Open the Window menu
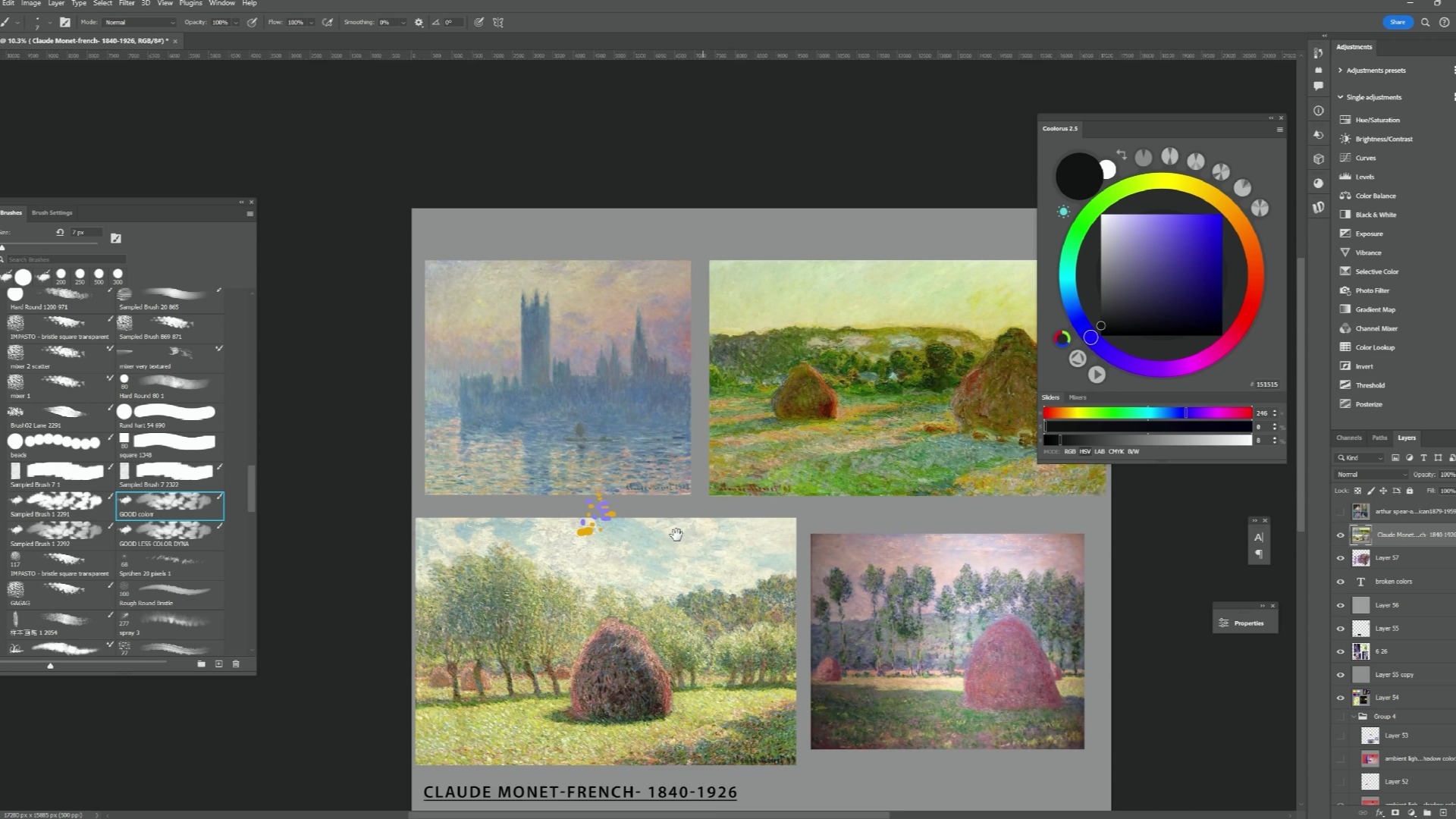Image resolution: width=1456 pixels, height=819 pixels. click(x=221, y=4)
